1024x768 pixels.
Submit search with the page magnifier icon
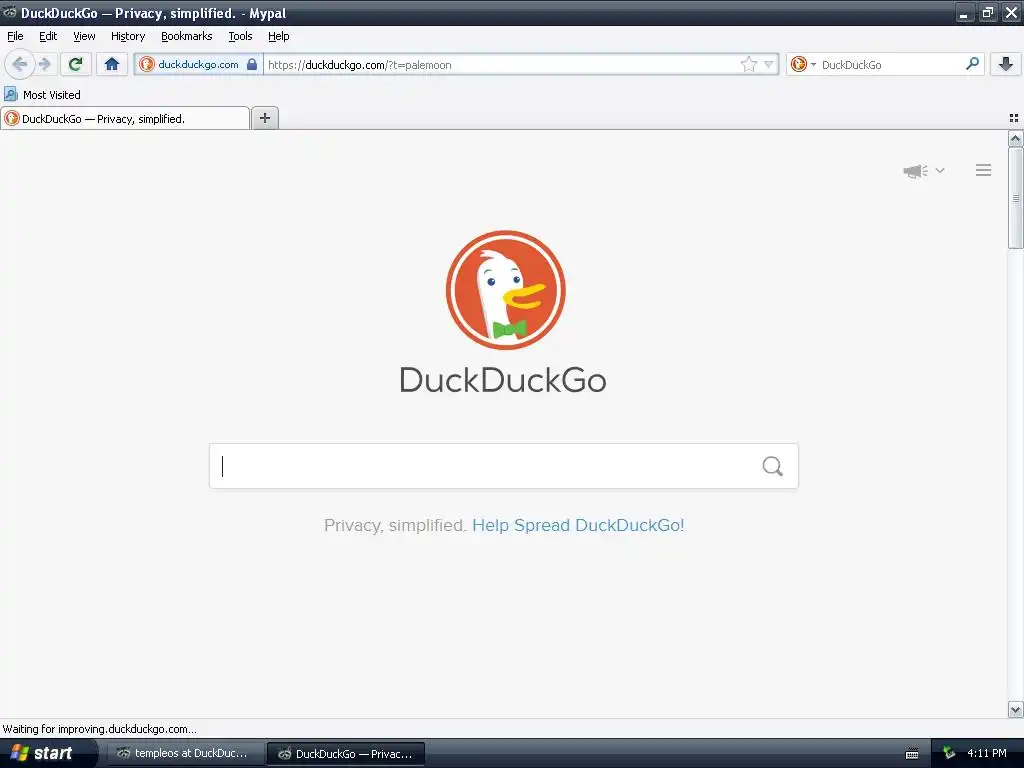773,466
